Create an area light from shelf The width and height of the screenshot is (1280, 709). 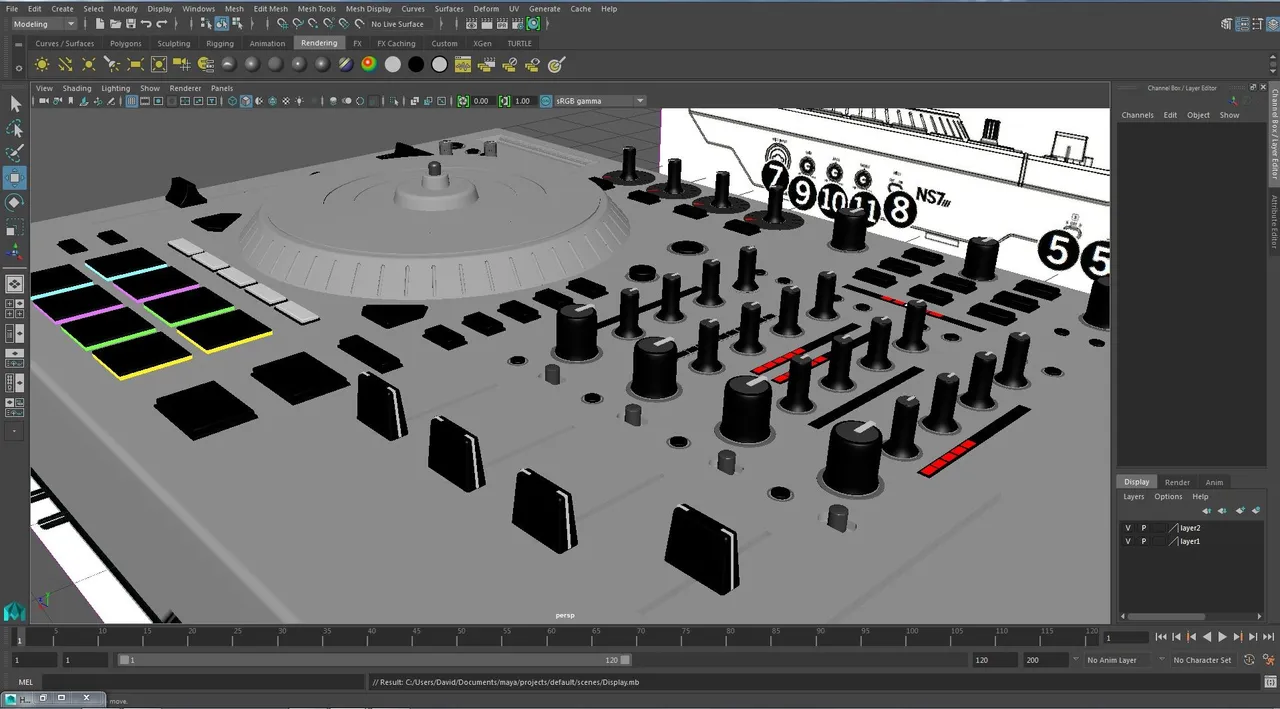(136, 64)
